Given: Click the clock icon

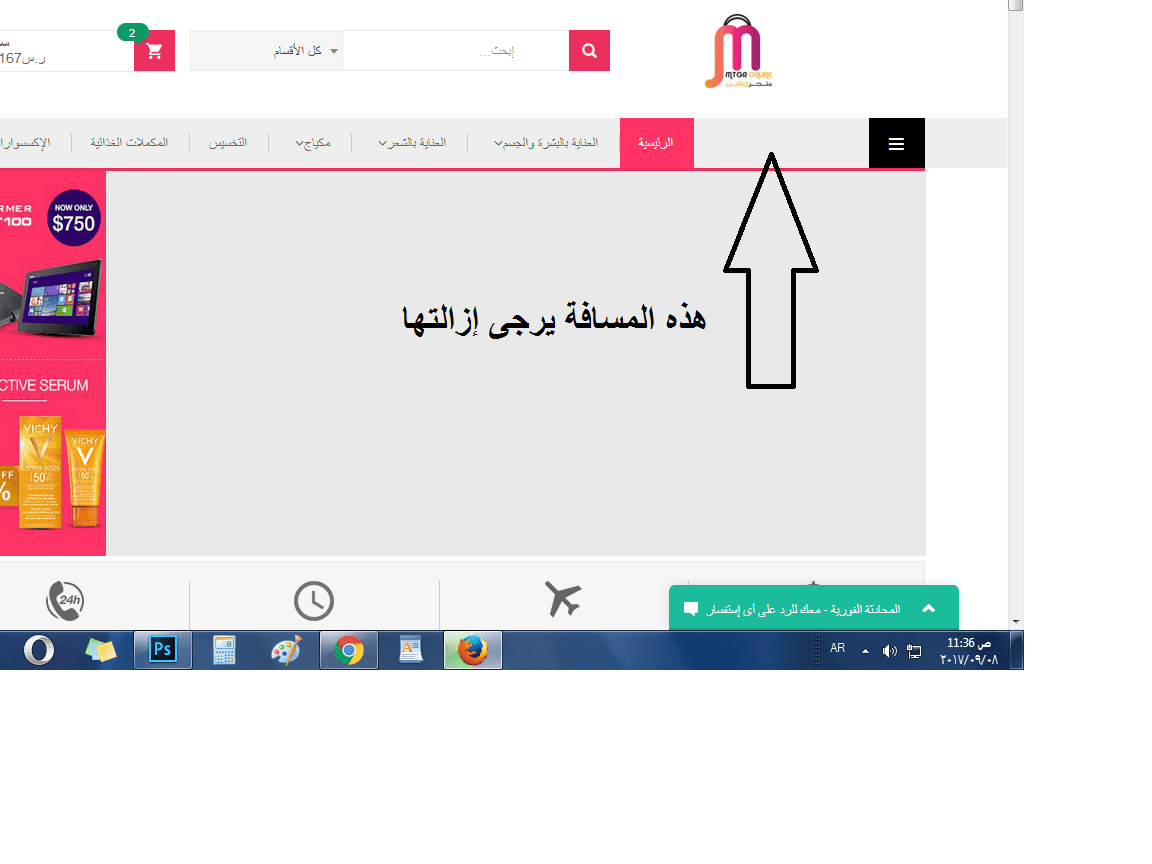Looking at the screenshot, I should (314, 601).
